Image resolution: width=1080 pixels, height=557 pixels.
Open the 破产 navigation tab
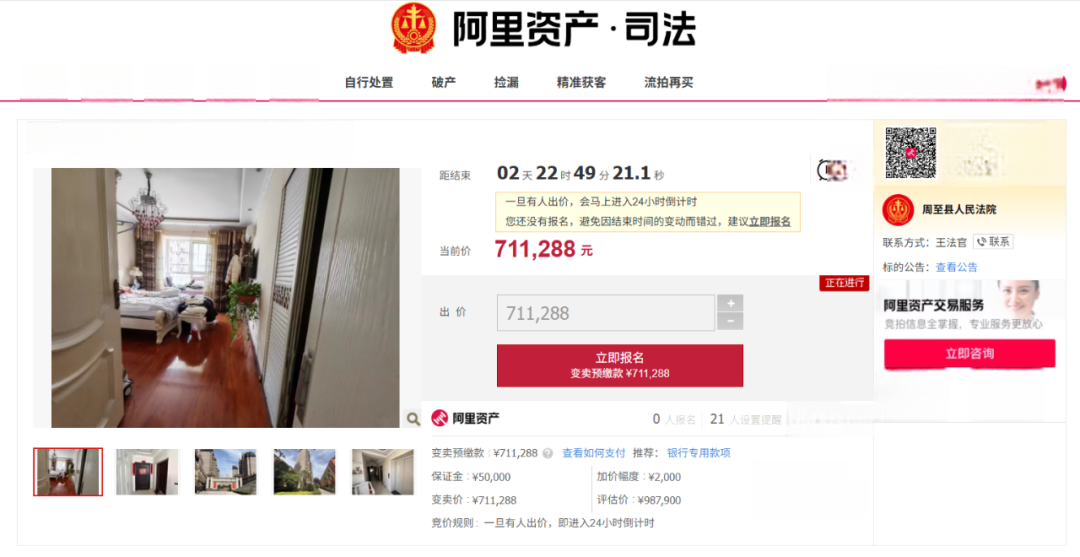[x=444, y=83]
